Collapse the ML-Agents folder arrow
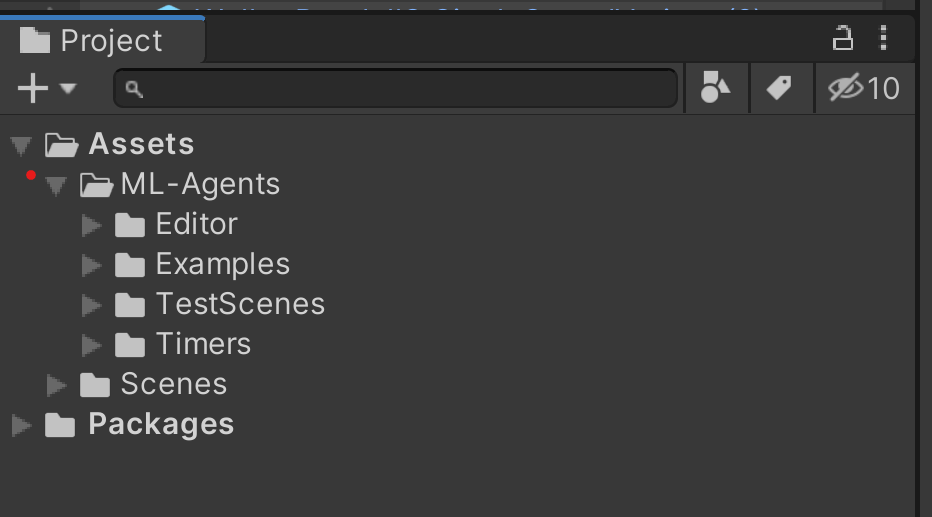 coord(56,185)
